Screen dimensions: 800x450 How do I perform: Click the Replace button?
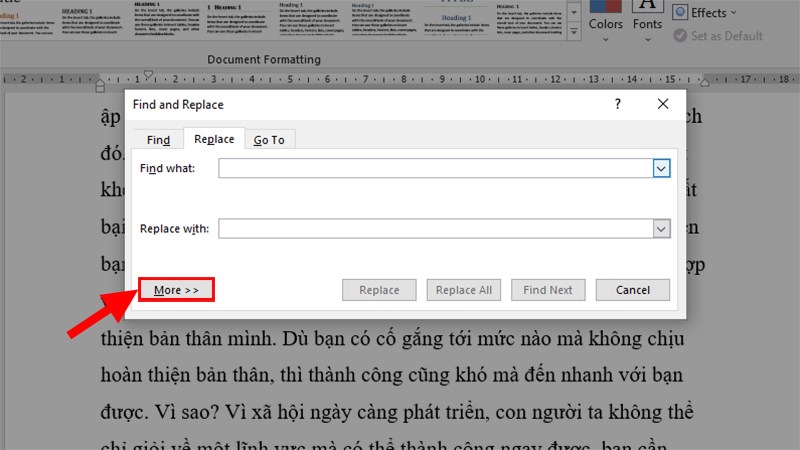379,290
